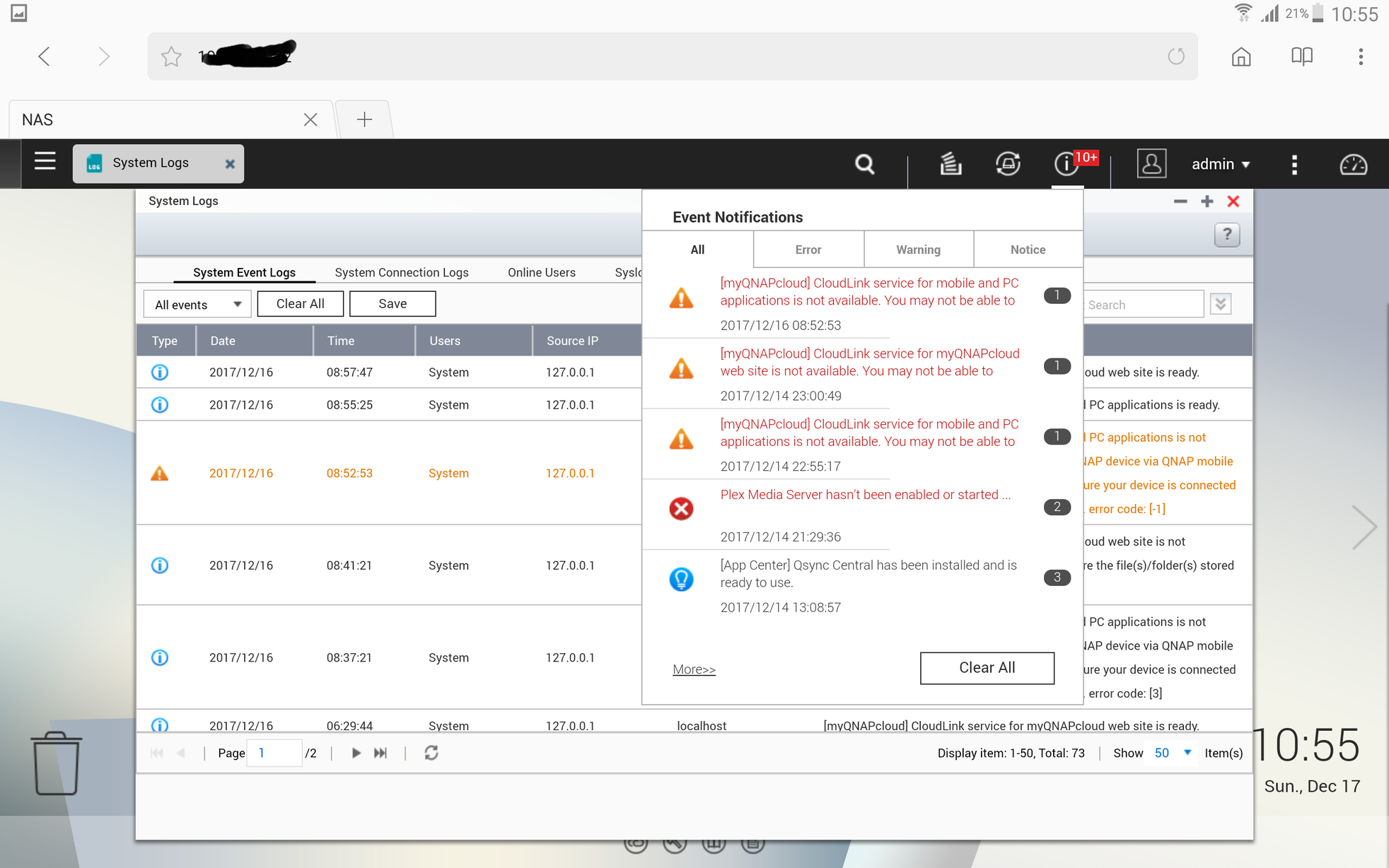
Task: Expand the advanced search double-chevron button
Action: point(1221,305)
